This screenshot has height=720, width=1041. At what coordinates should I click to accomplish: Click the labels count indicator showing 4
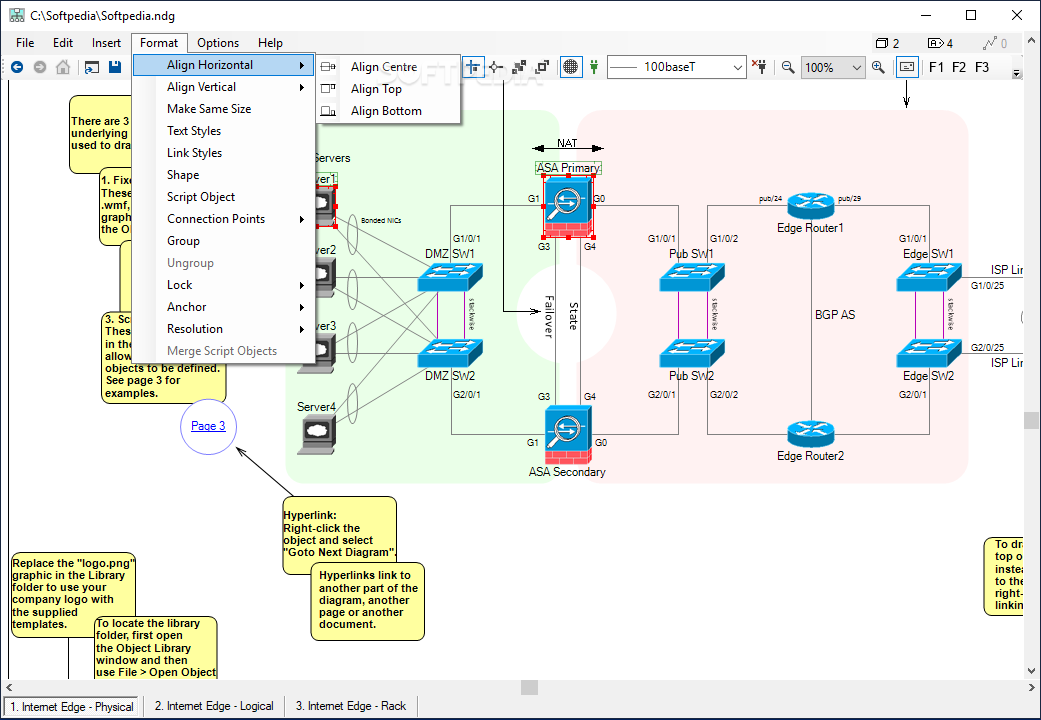pyautogui.click(x=940, y=43)
